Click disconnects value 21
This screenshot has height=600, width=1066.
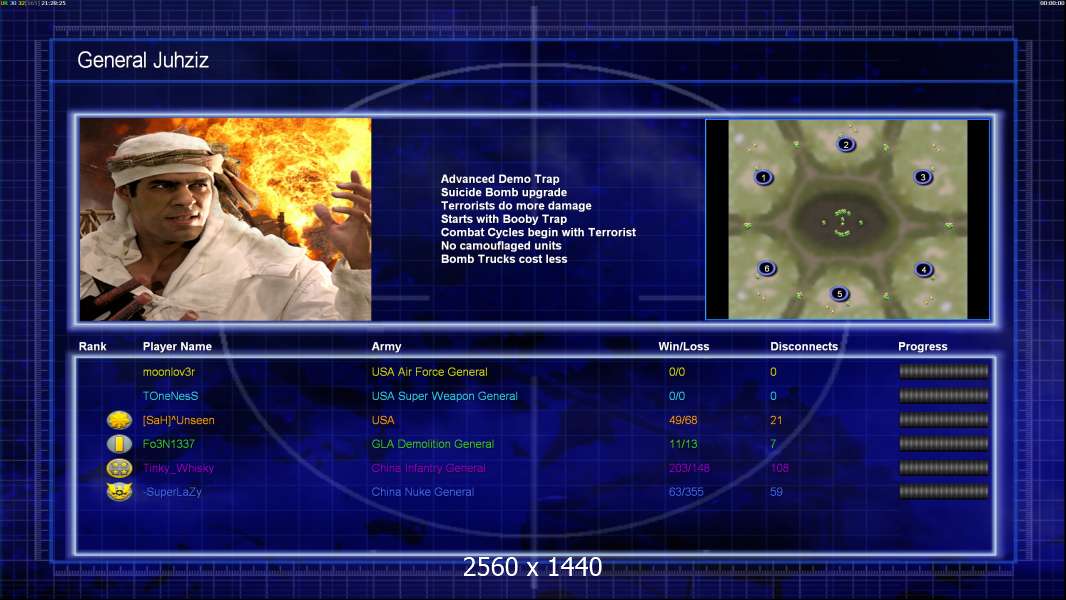(776, 420)
